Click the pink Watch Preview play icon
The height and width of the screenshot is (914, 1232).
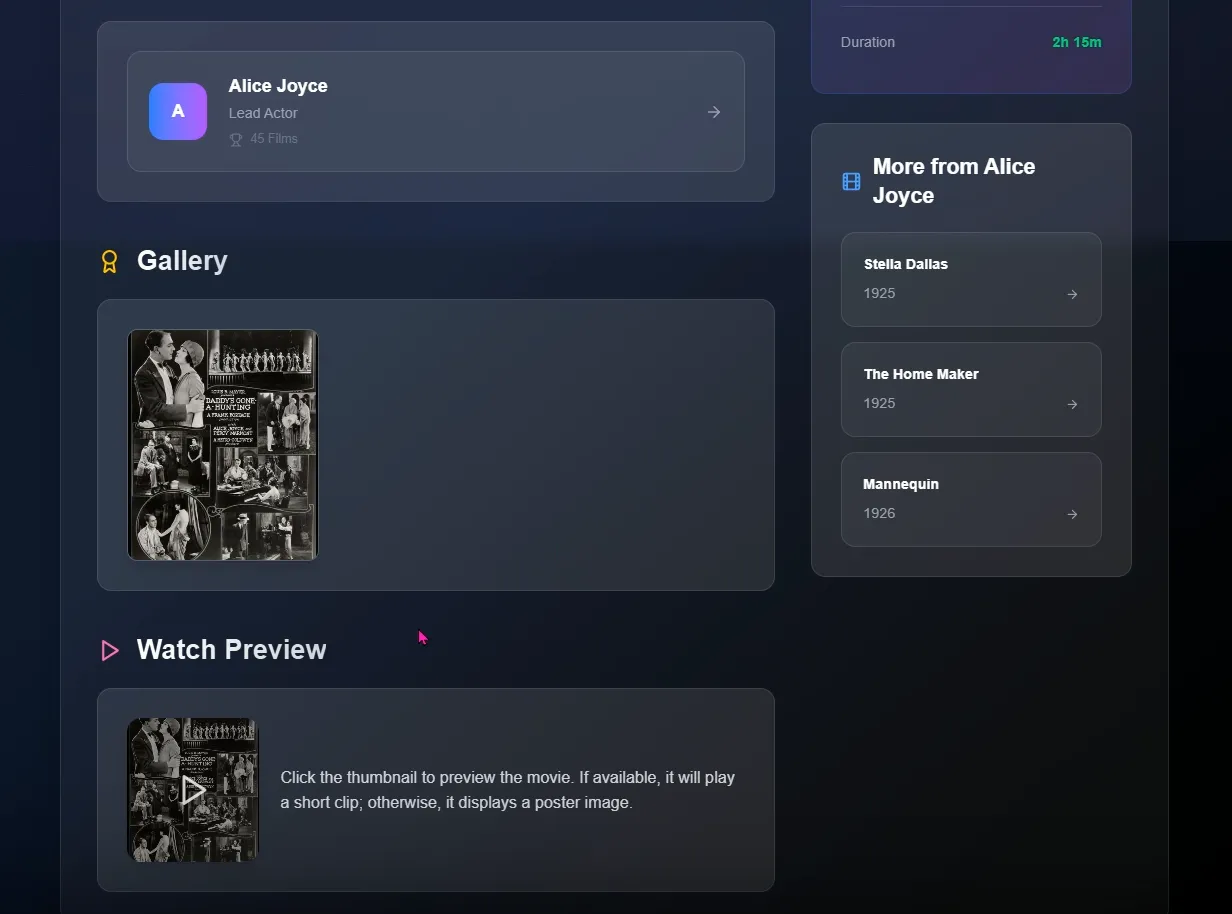click(110, 651)
